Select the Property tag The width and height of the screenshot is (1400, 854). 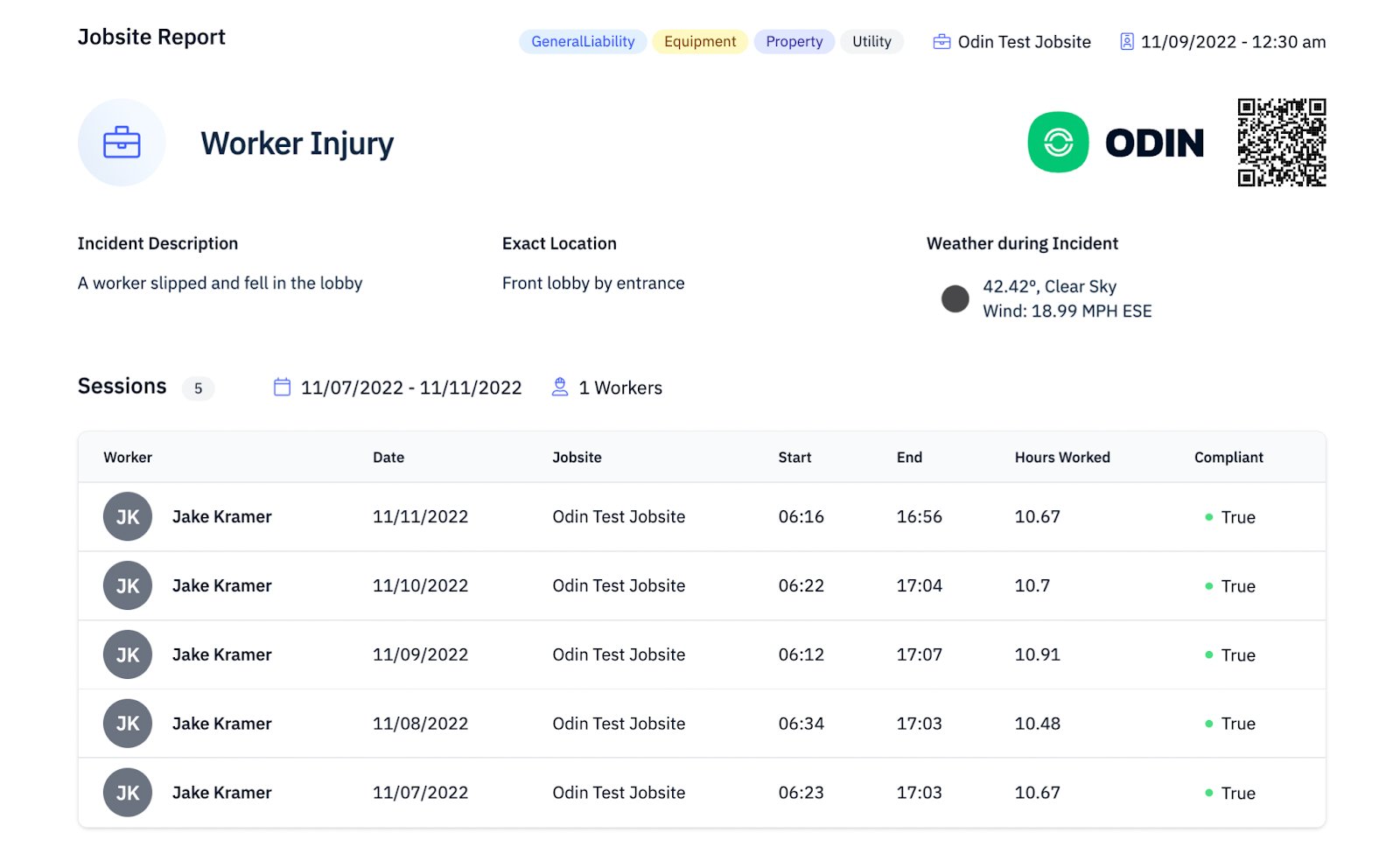pos(794,41)
